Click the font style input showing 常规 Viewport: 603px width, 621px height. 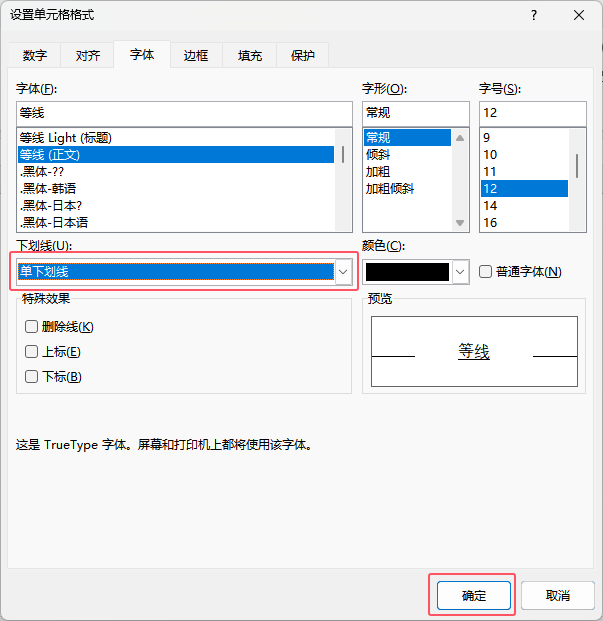point(416,113)
